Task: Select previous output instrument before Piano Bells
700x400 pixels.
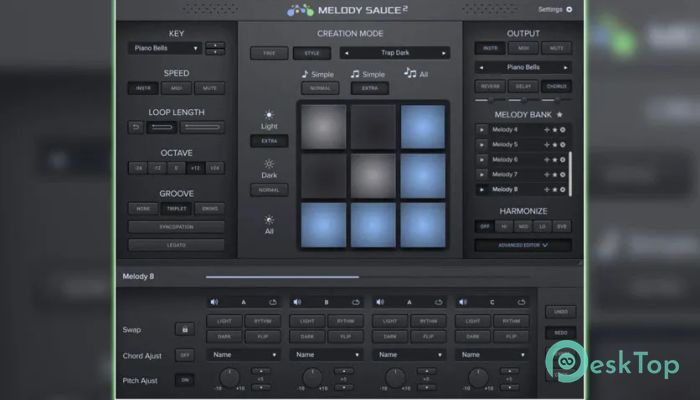Action: [x=481, y=68]
